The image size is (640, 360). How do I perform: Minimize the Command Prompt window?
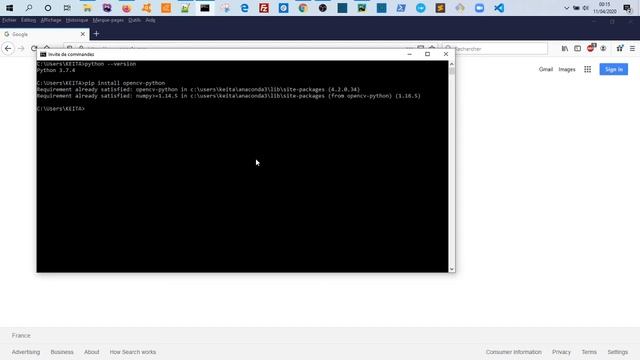(x=409, y=54)
